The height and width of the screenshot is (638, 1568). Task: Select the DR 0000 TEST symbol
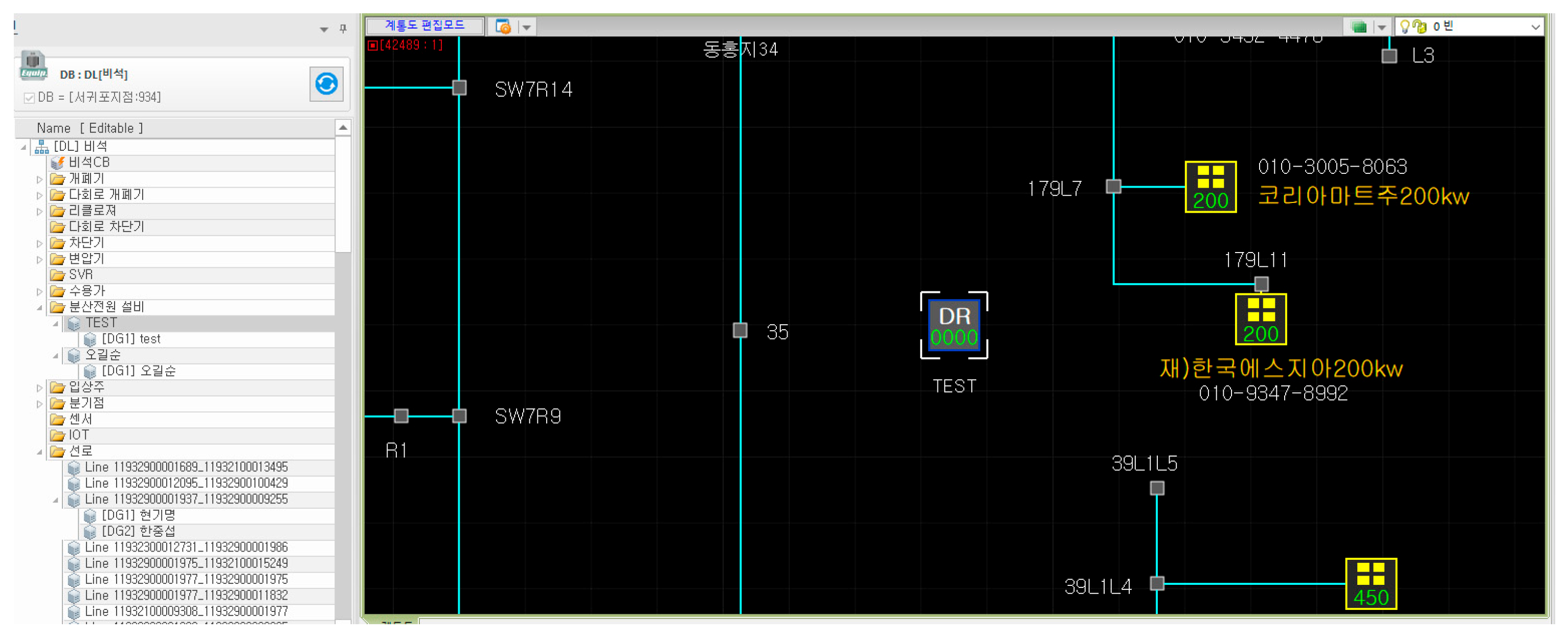click(954, 325)
